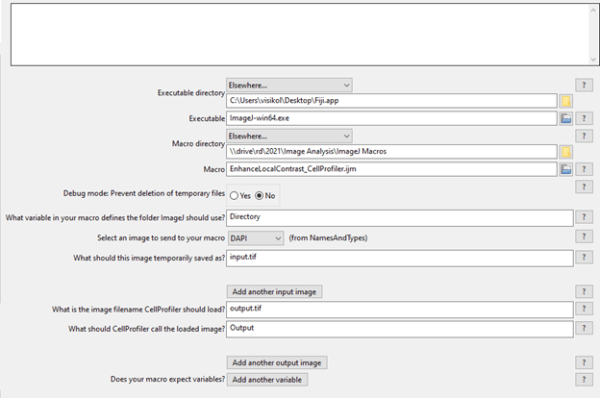Click the ImageJ Macros directory path field
The height and width of the screenshot is (398, 600).
[391, 152]
